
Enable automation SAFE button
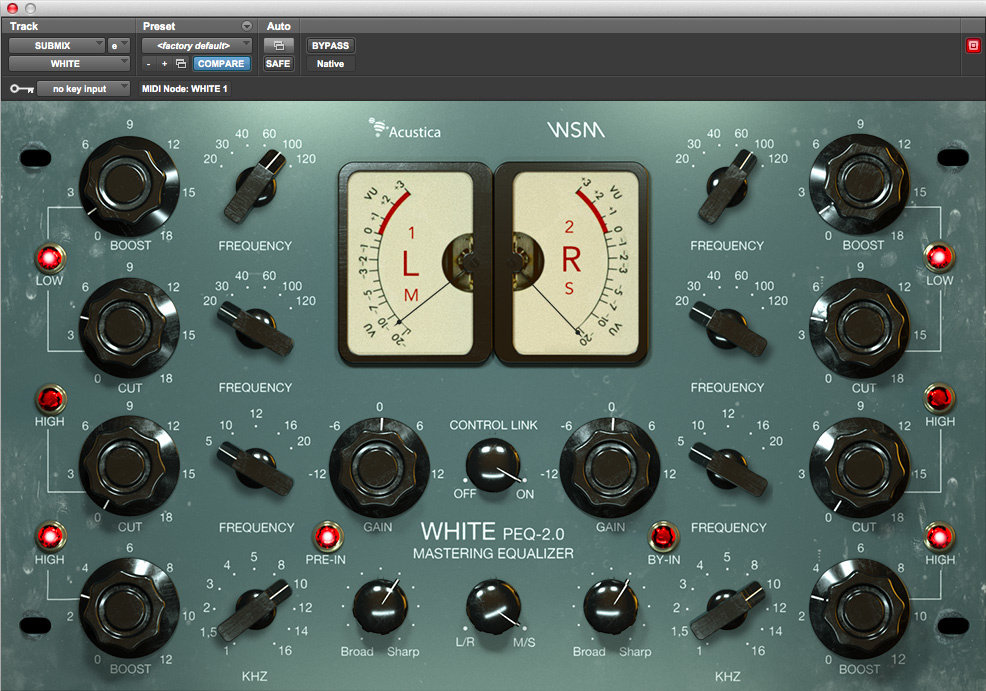pyautogui.click(x=279, y=64)
